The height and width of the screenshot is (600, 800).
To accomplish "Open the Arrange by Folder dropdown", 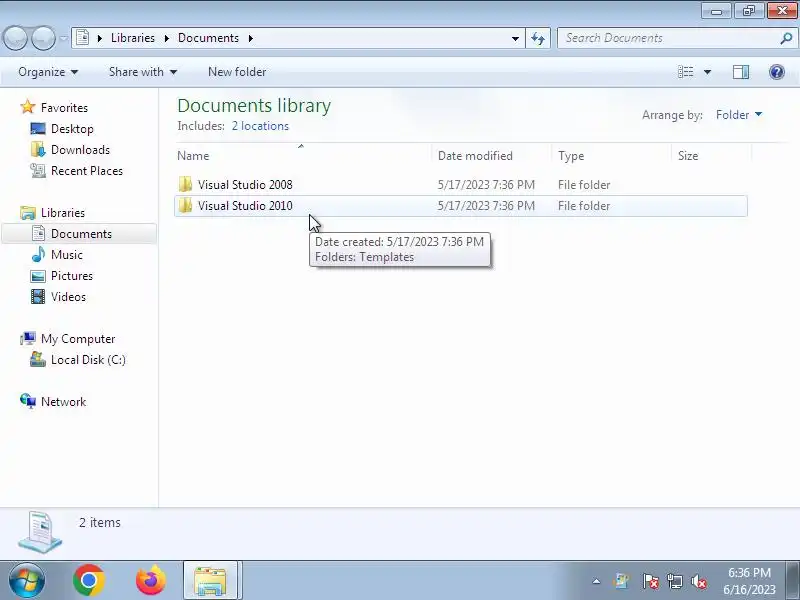I will (x=739, y=115).
